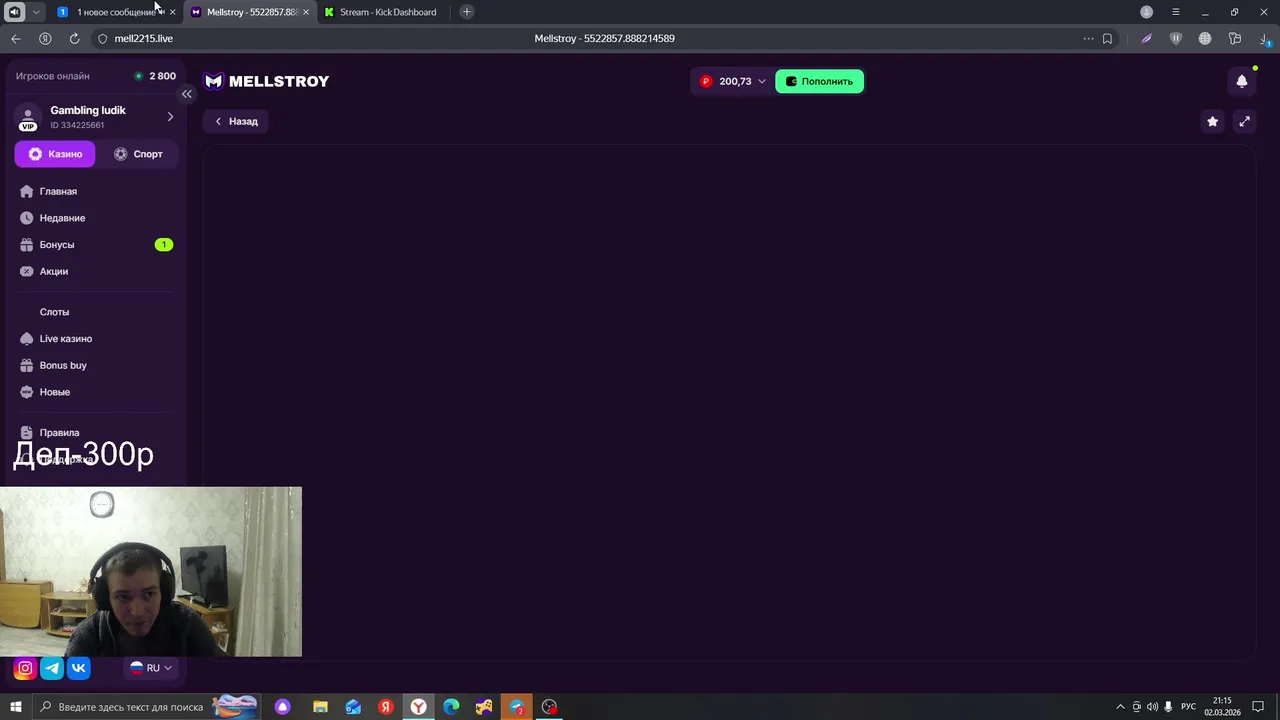Open the globe translate icon in the browser toolbar
The height and width of the screenshot is (720, 1280).
(x=1205, y=38)
